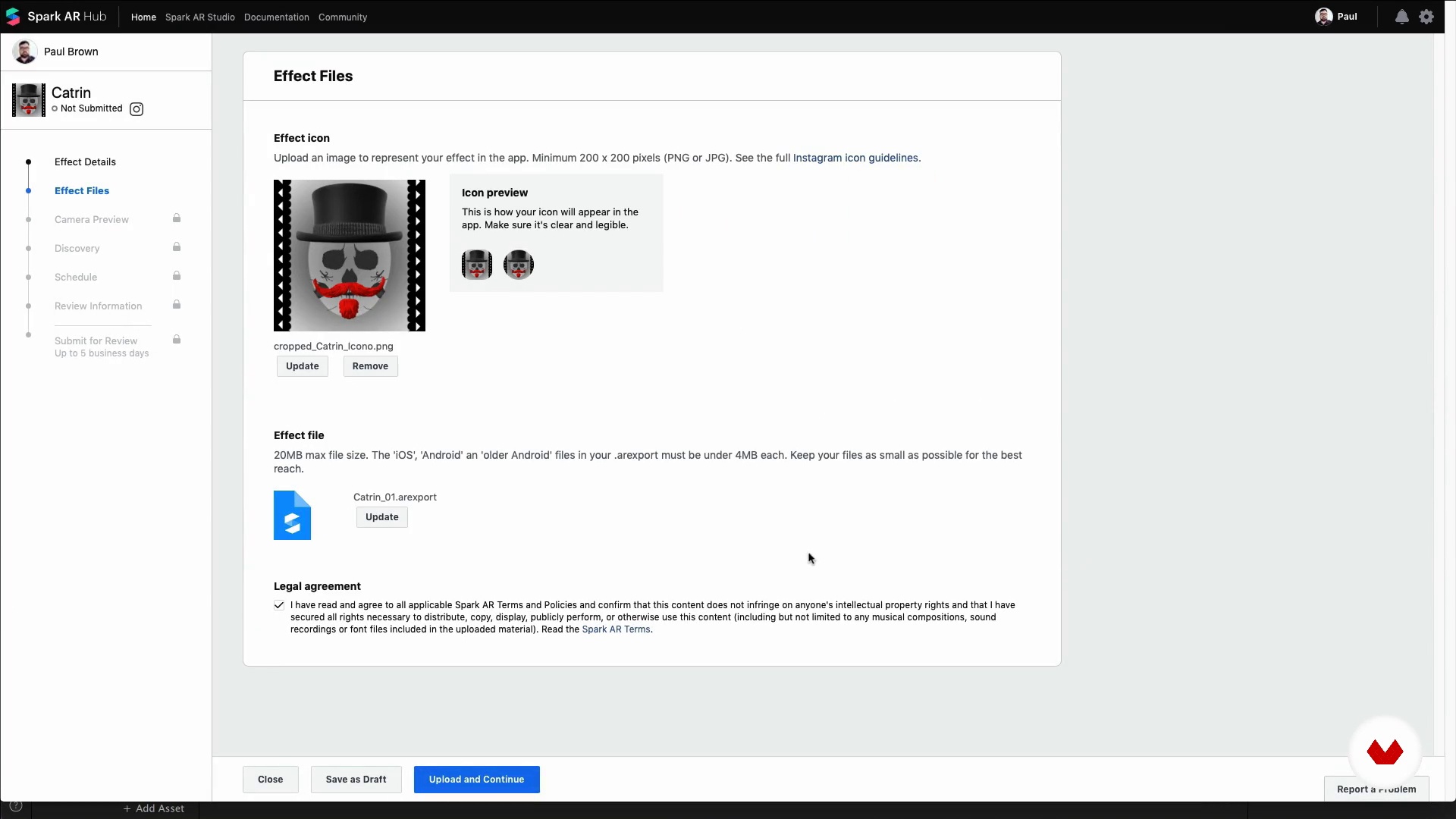Viewport: 1456px width, 819px height.
Task: Click Remove button for effect icon
Action: coord(370,366)
